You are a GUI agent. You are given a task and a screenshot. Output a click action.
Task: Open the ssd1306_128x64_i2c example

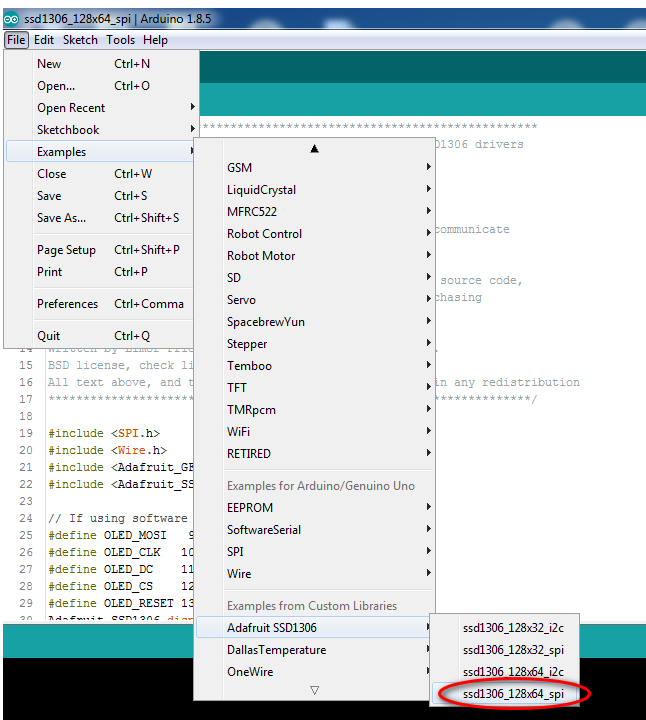point(505,672)
